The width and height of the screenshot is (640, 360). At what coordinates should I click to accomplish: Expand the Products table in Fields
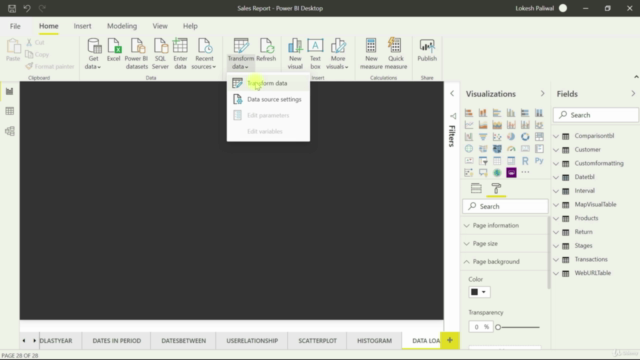click(x=556, y=218)
